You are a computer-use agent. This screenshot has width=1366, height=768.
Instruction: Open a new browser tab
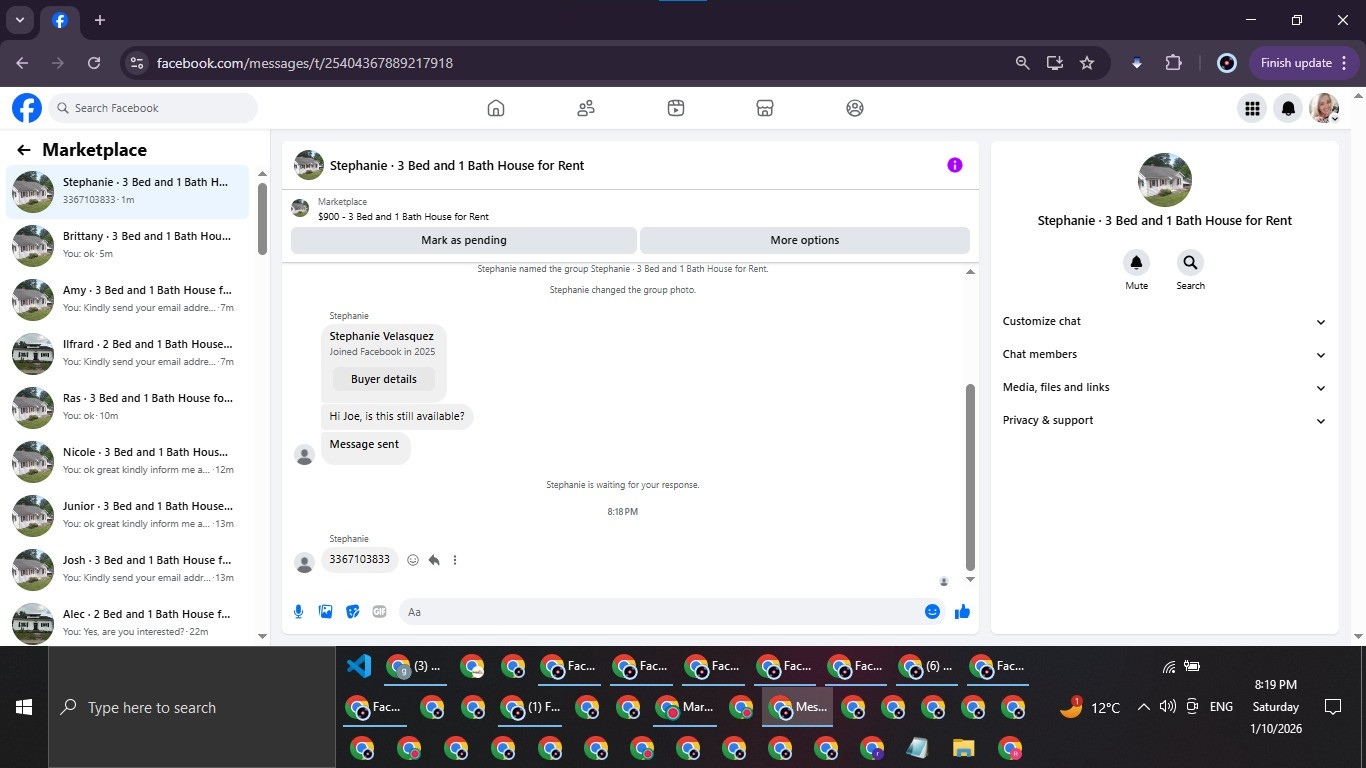pyautogui.click(x=100, y=20)
